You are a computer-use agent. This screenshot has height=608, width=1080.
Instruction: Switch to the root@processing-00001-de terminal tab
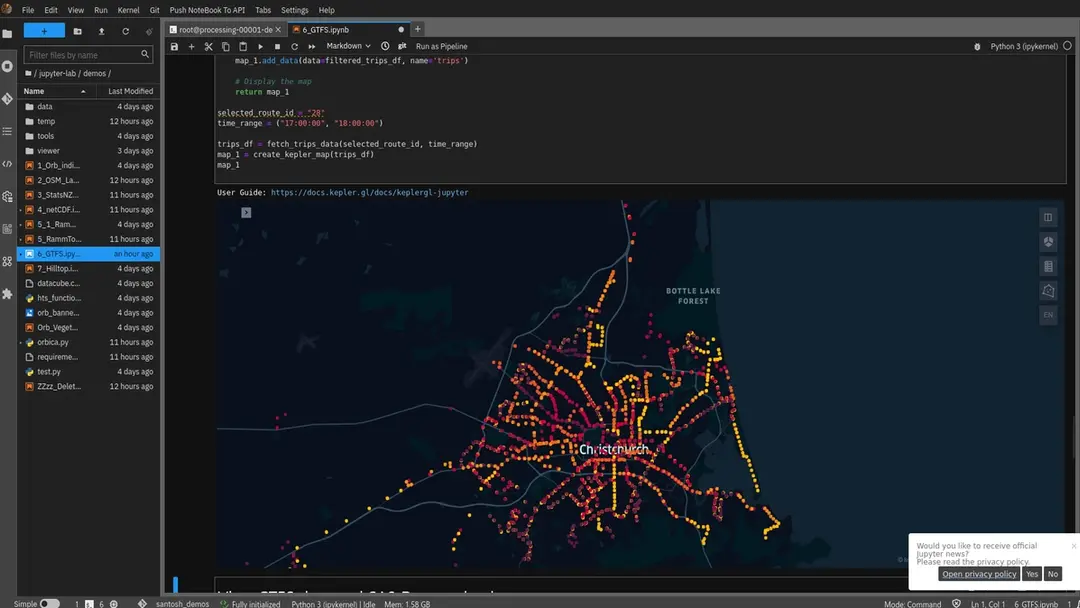225,29
